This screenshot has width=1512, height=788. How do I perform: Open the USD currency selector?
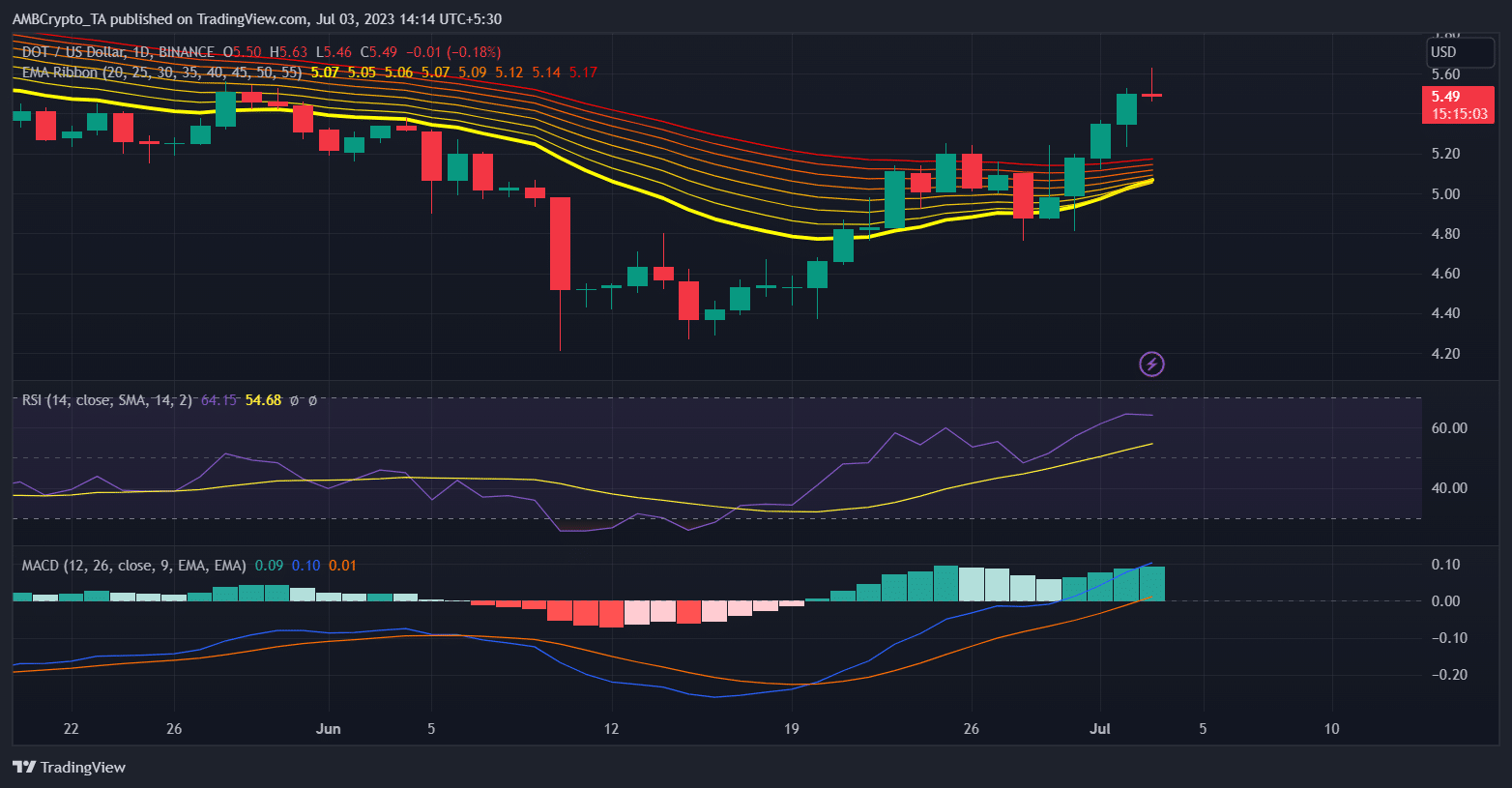1443,52
